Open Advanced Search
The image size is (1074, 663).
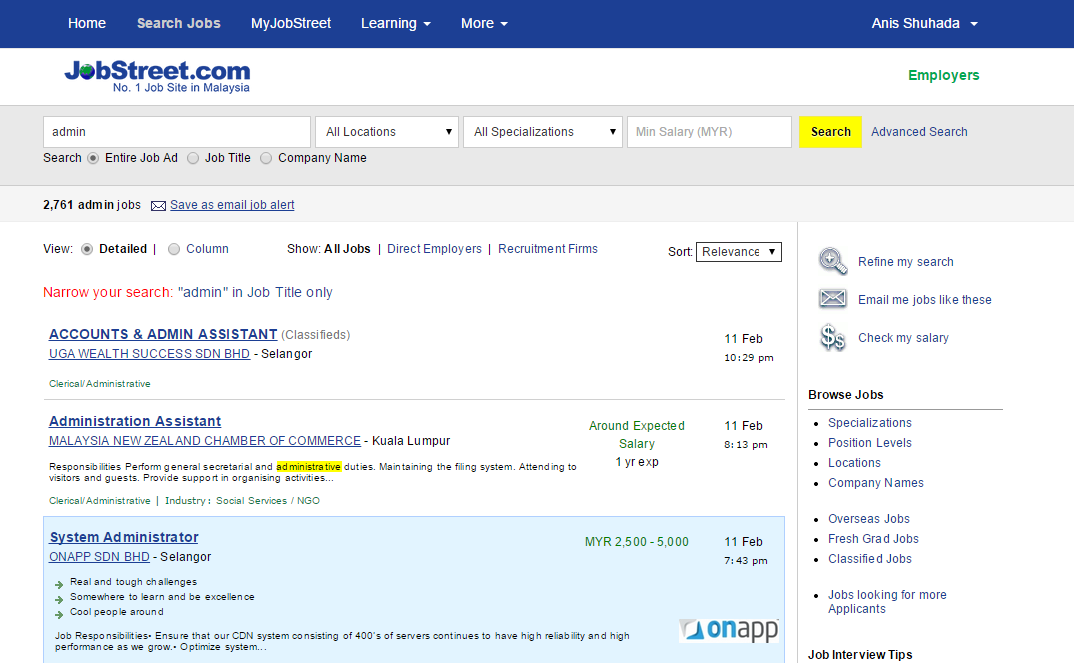point(918,131)
